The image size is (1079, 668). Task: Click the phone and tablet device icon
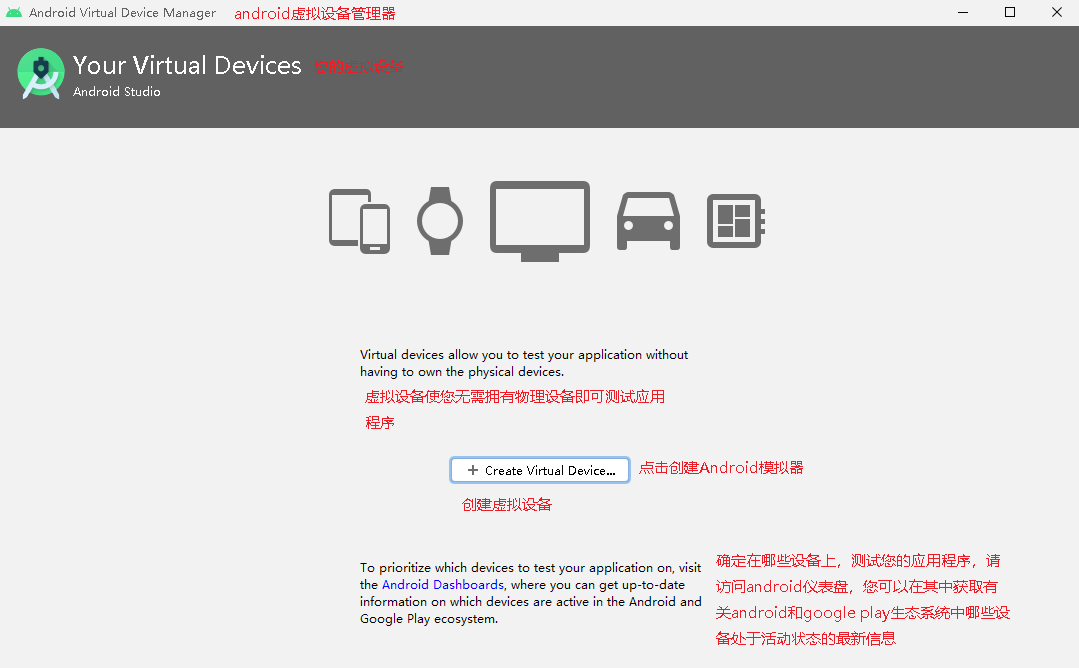pyautogui.click(x=359, y=221)
